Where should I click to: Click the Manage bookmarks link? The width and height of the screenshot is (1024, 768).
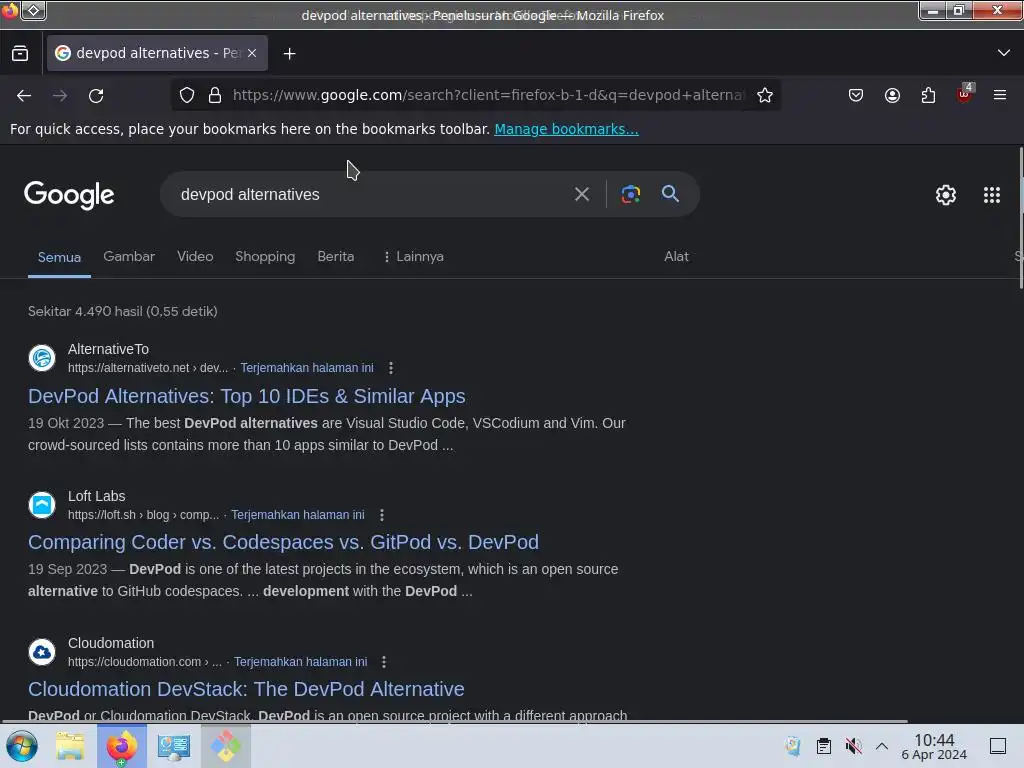[566, 129]
